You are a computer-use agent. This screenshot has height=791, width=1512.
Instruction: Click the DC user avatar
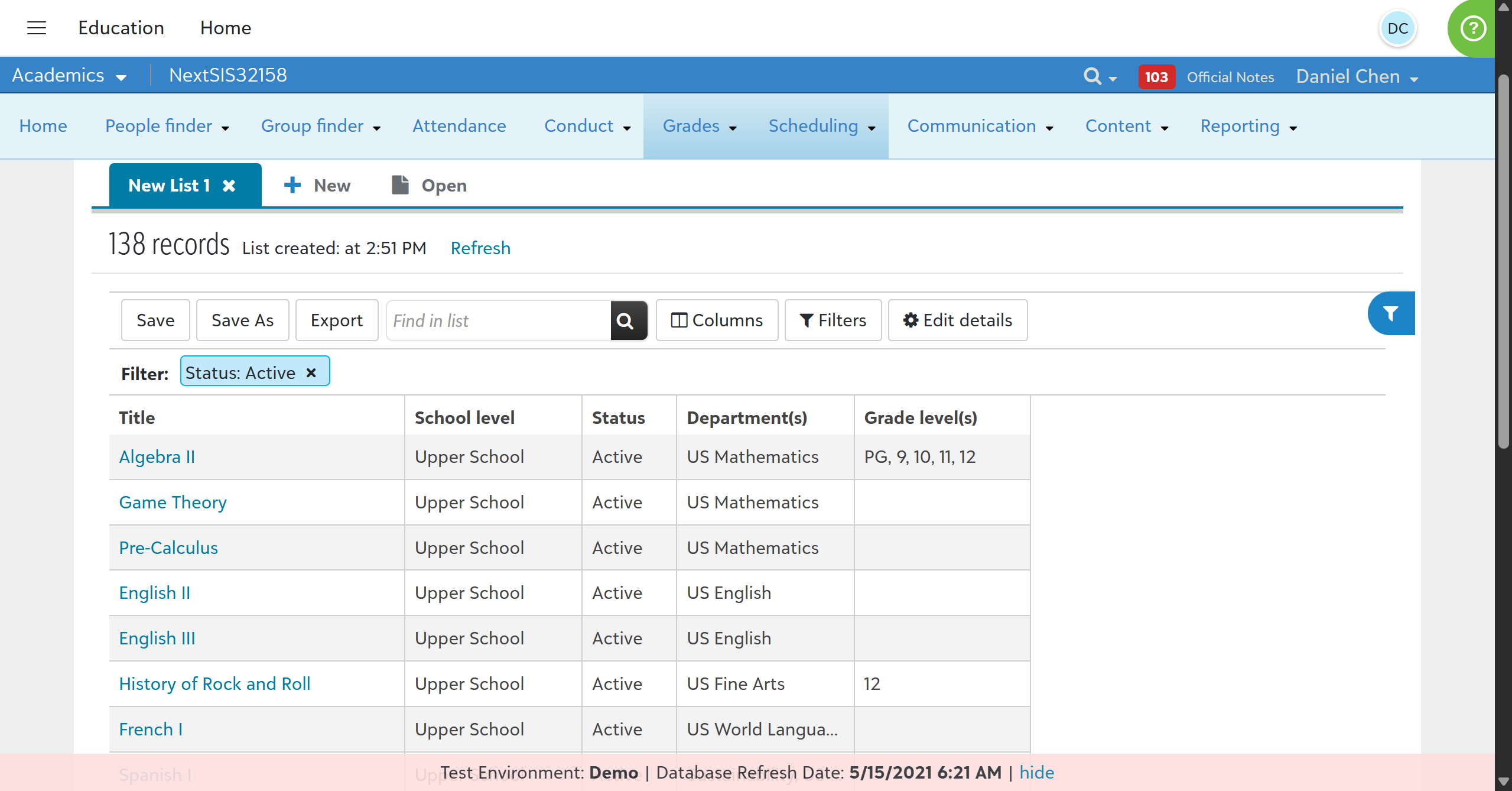point(1397,28)
